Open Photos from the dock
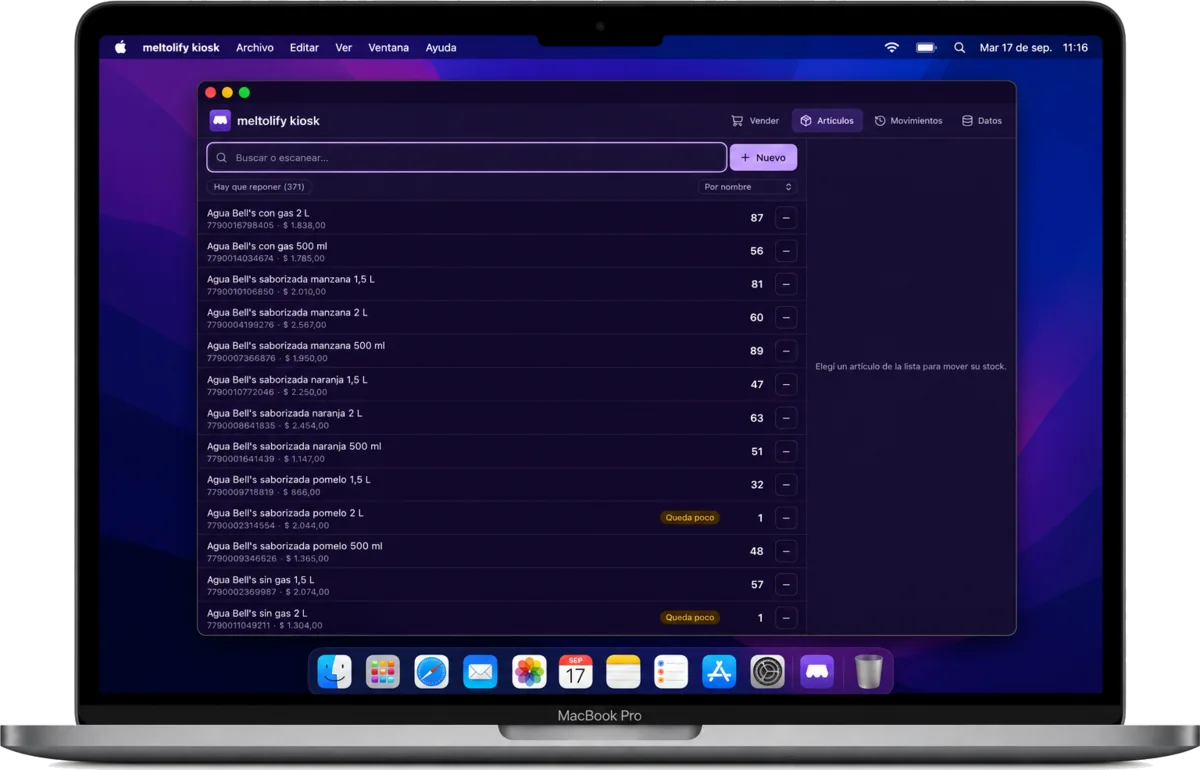Image resolution: width=1200 pixels, height=770 pixels. click(x=528, y=672)
